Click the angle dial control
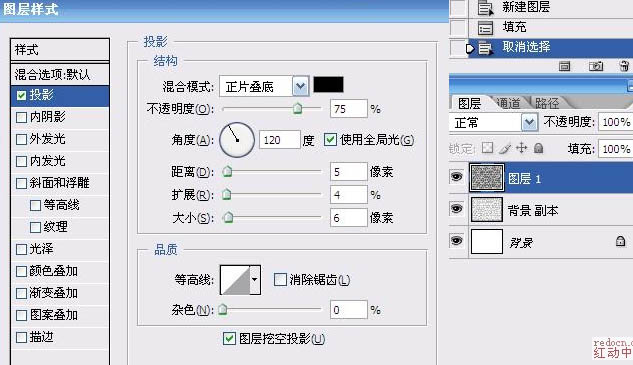Viewport: 633px width, 365px height. [x=237, y=140]
